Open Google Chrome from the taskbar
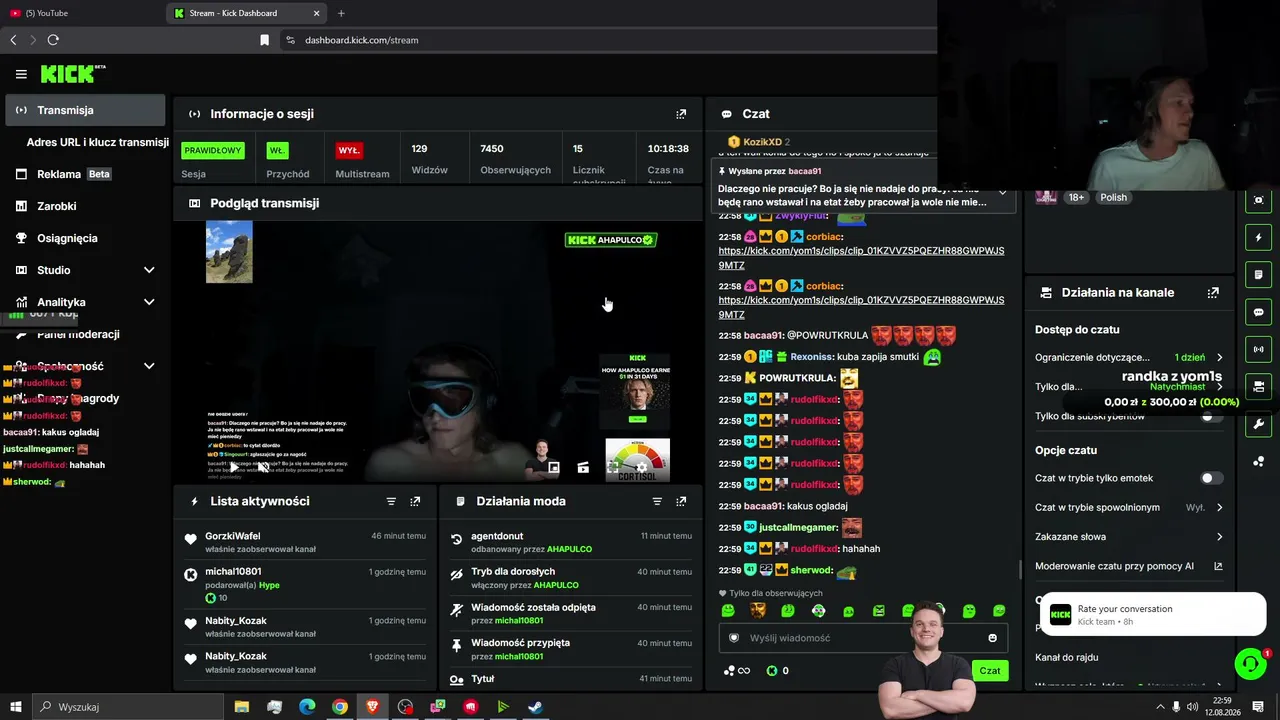 [x=340, y=707]
